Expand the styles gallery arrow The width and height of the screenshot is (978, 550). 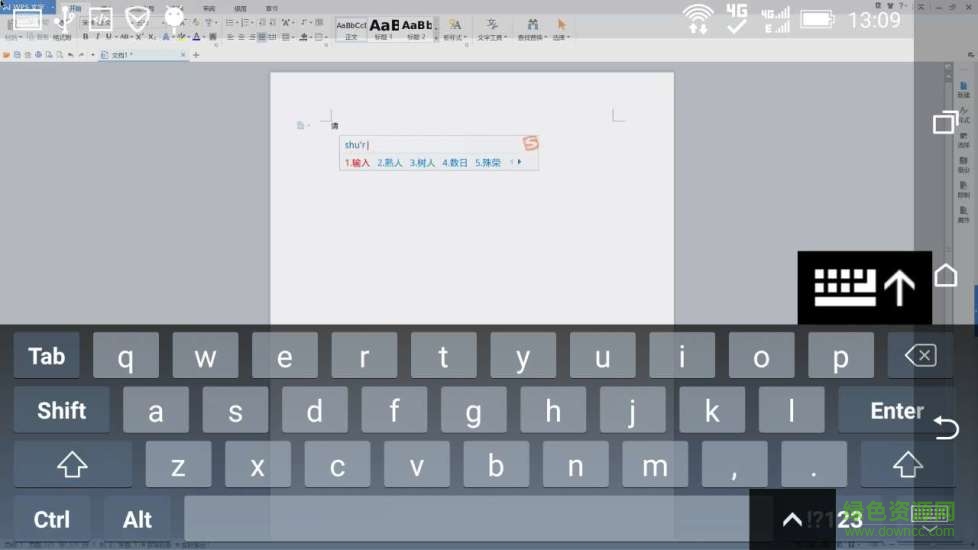436,39
